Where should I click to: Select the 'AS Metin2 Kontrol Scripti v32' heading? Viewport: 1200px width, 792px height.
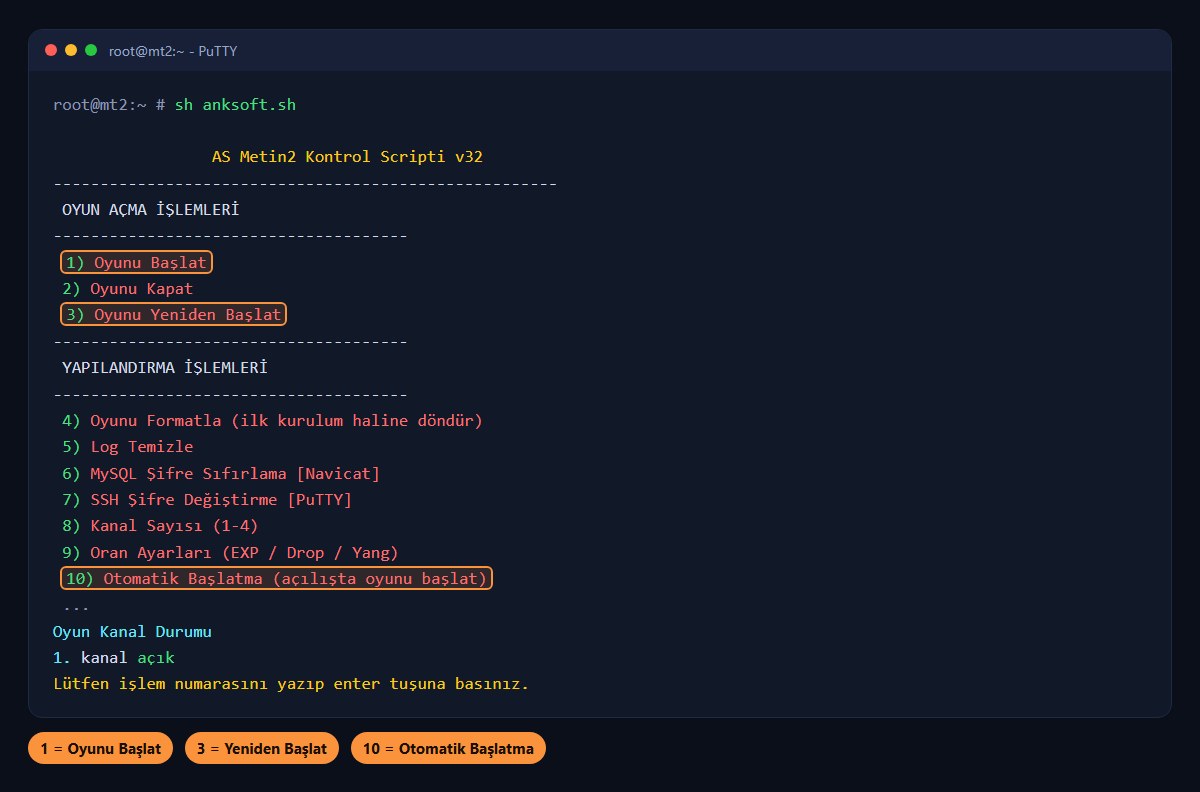(x=348, y=157)
